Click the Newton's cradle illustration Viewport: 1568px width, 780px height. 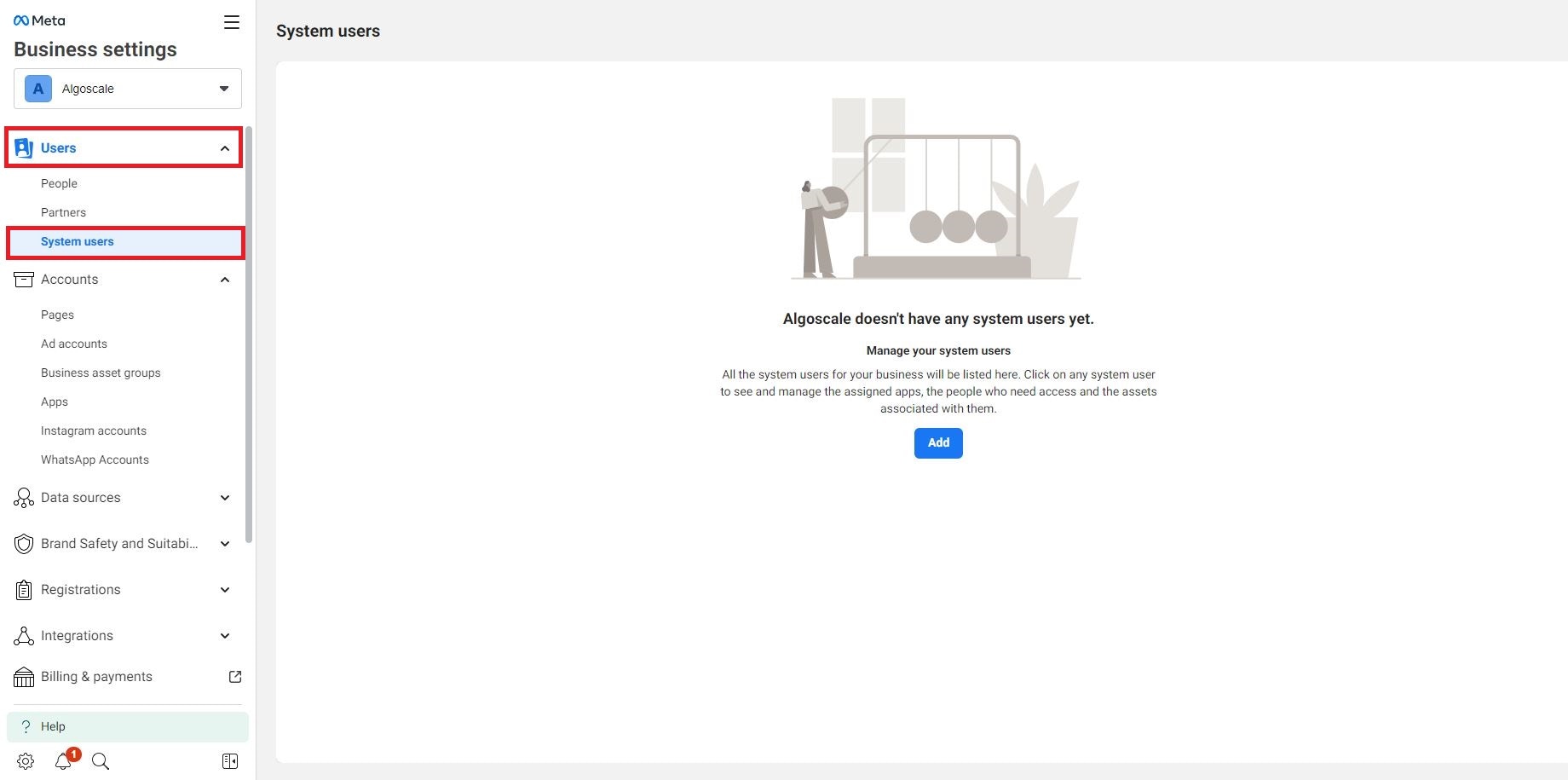[937, 188]
